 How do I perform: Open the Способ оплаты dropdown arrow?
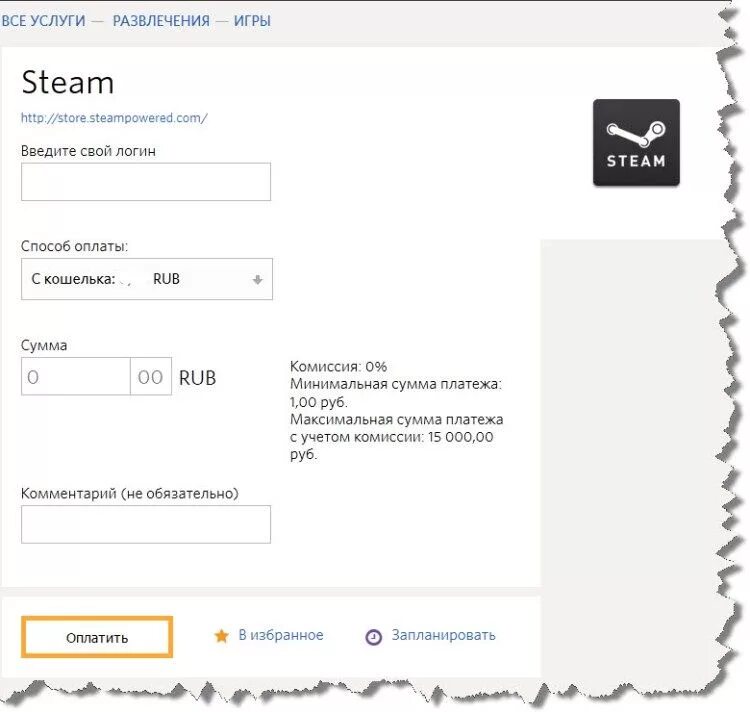click(257, 279)
